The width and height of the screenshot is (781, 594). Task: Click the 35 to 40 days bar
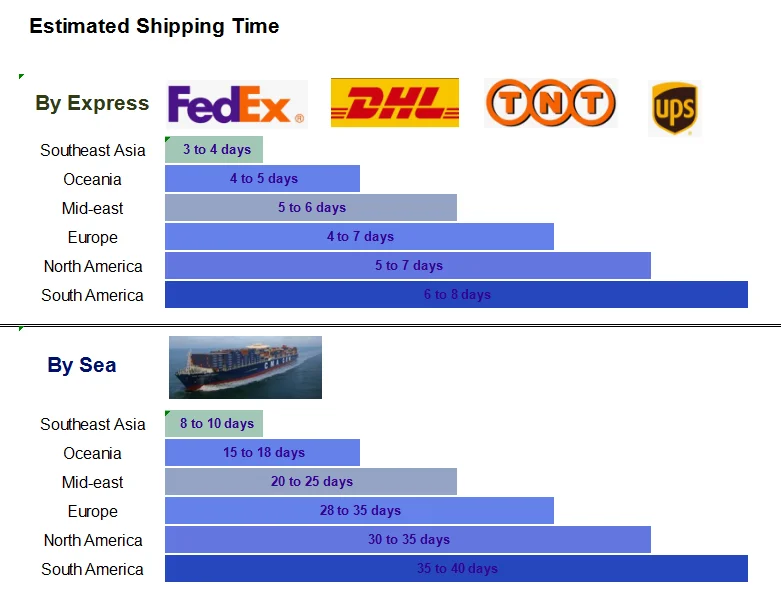[456, 569]
